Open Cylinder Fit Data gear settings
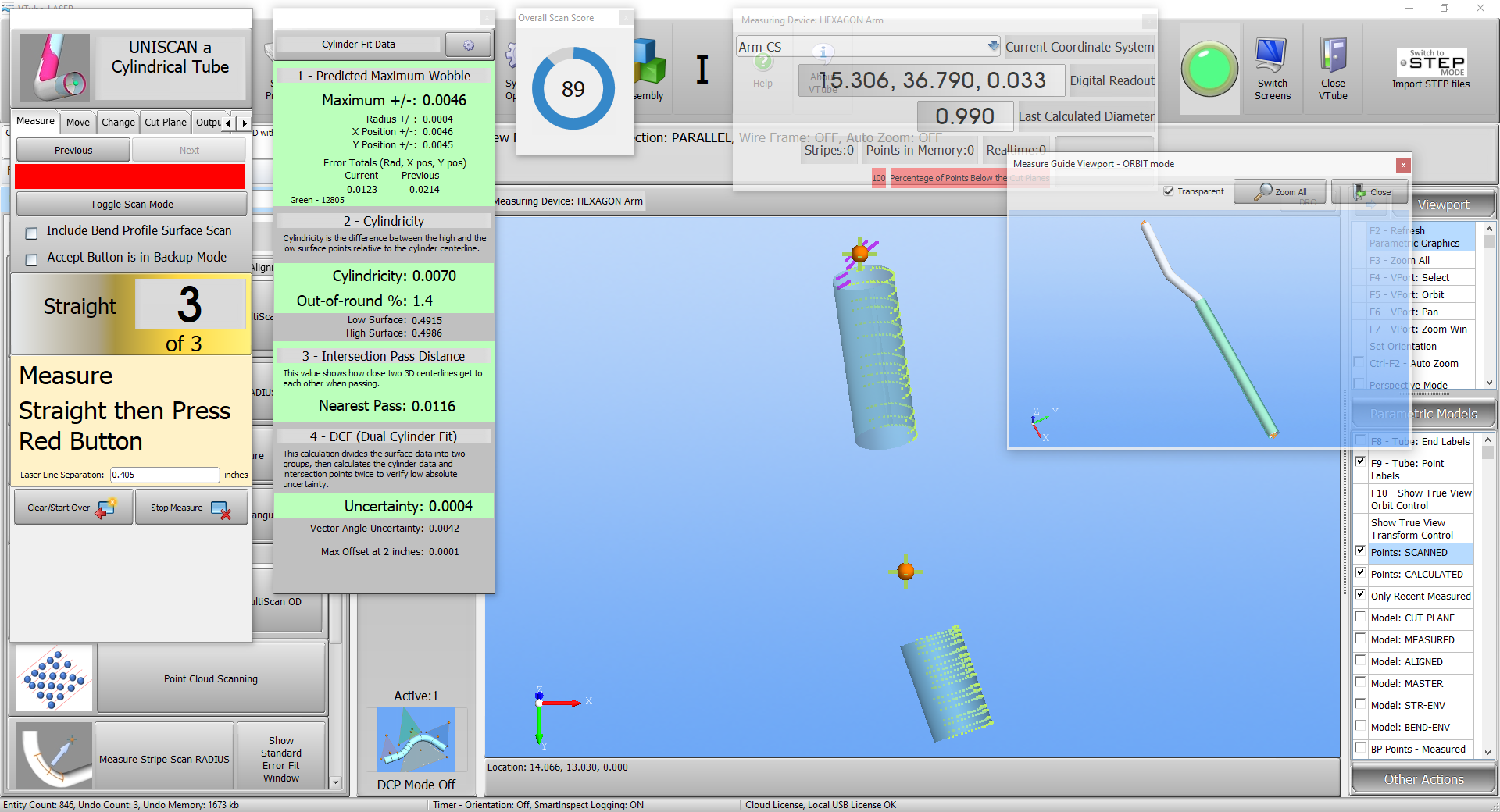 (x=468, y=45)
